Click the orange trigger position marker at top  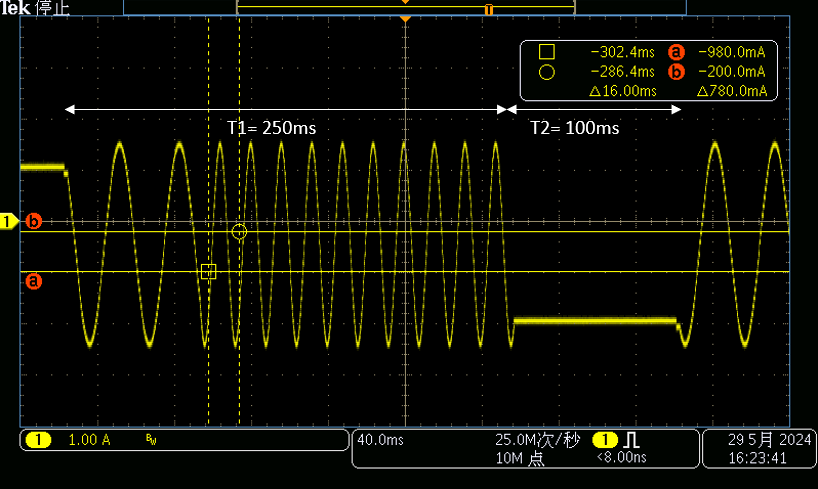(x=405, y=19)
